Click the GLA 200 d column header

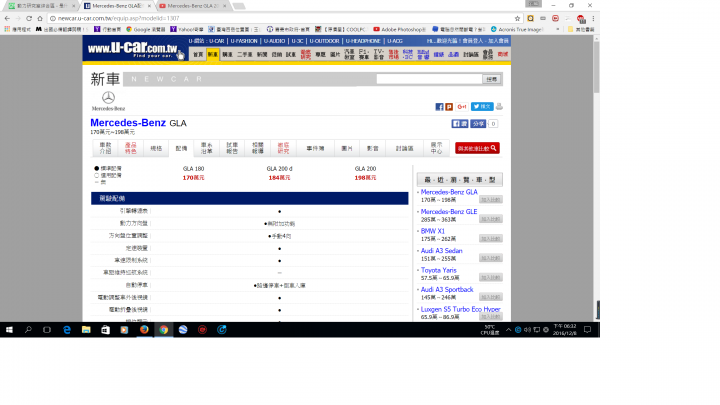279,169
